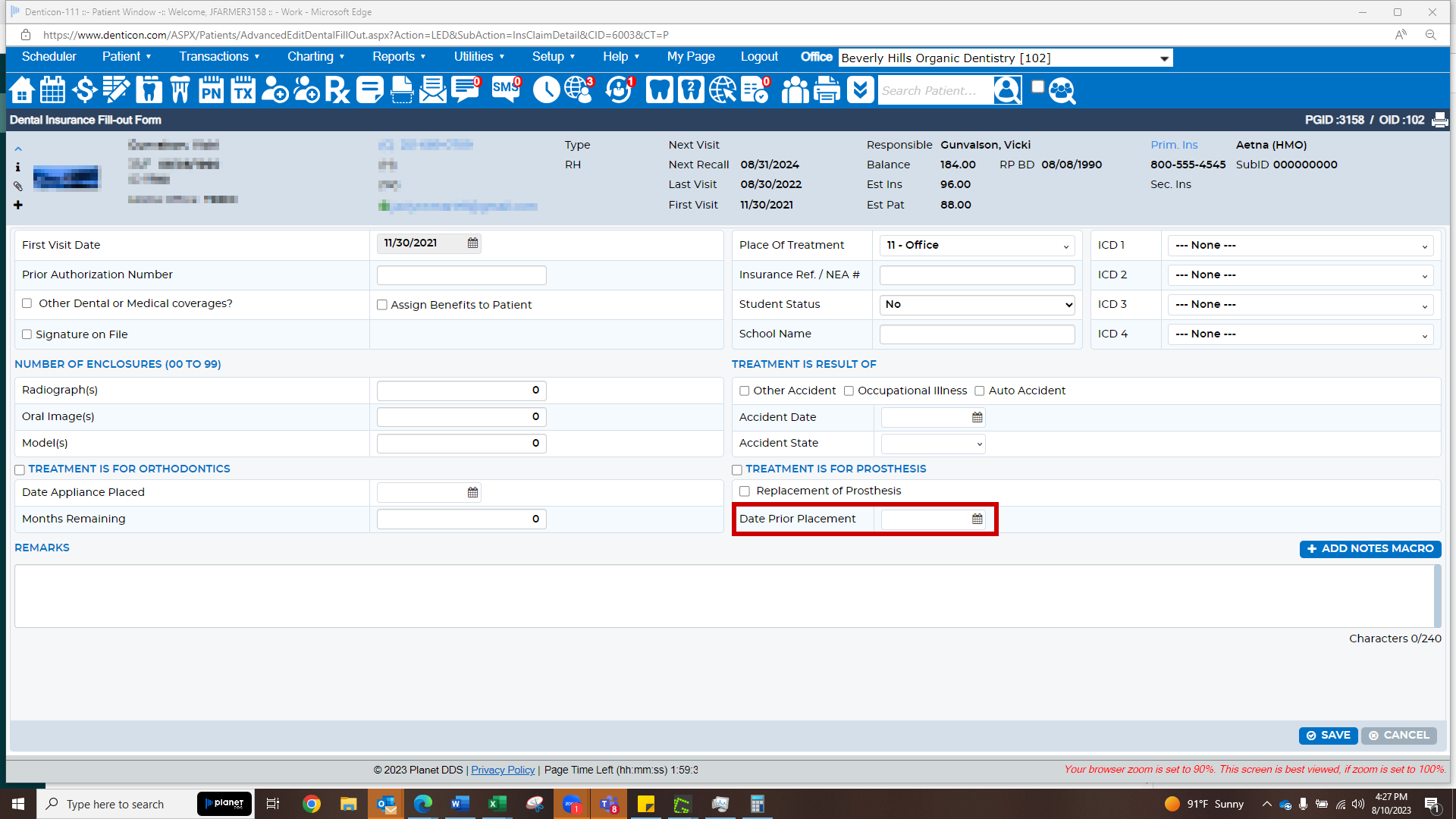The image size is (1456, 819).
Task: Open the globe-with-person icon badge 3
Action: click(x=579, y=90)
